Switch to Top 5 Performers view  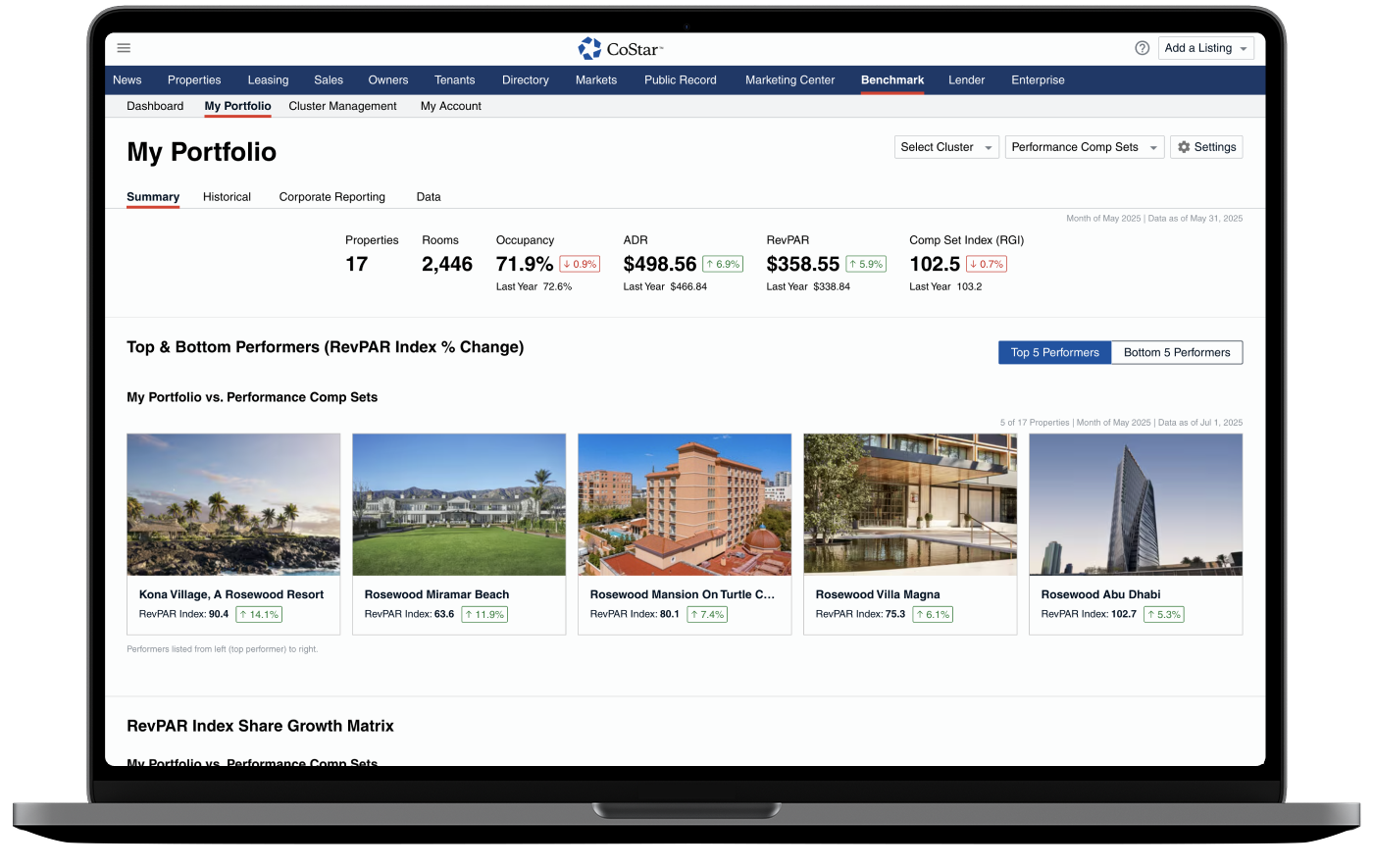[1054, 352]
